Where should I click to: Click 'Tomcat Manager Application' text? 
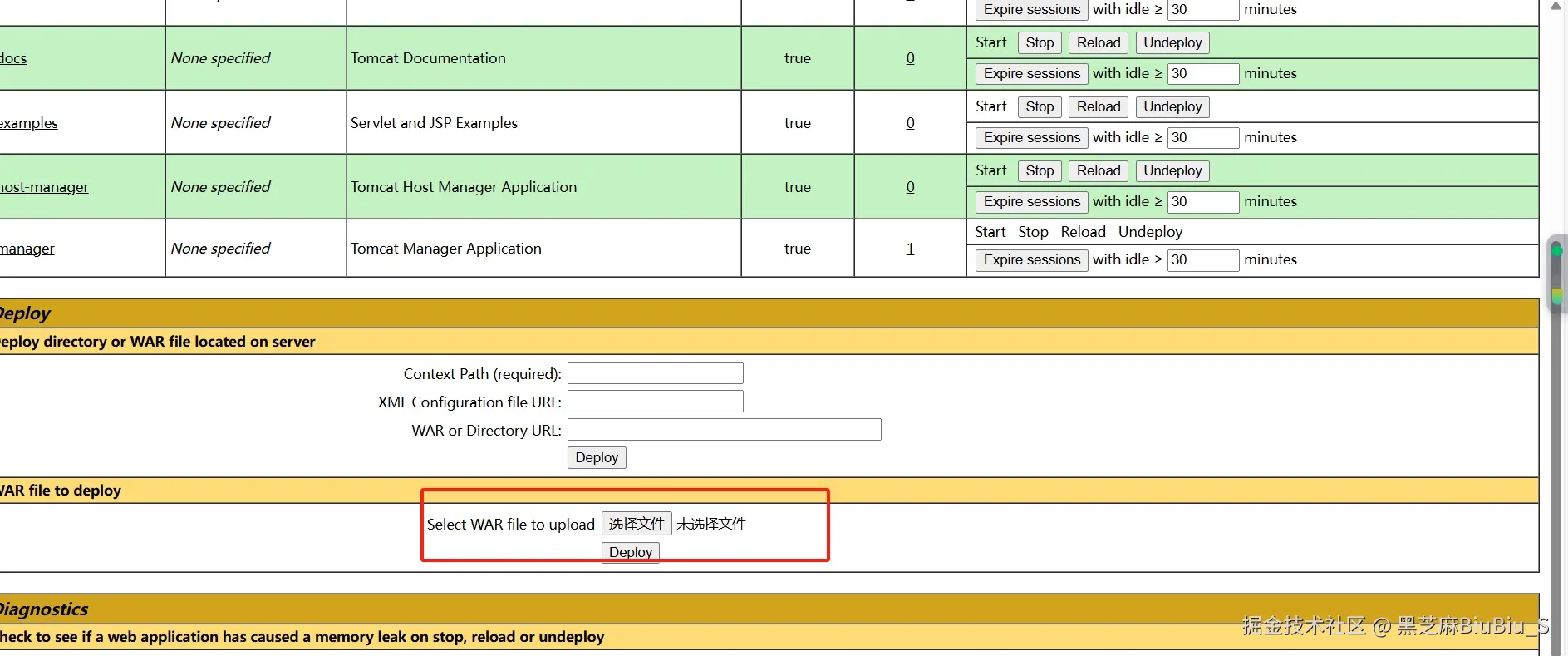tap(446, 249)
